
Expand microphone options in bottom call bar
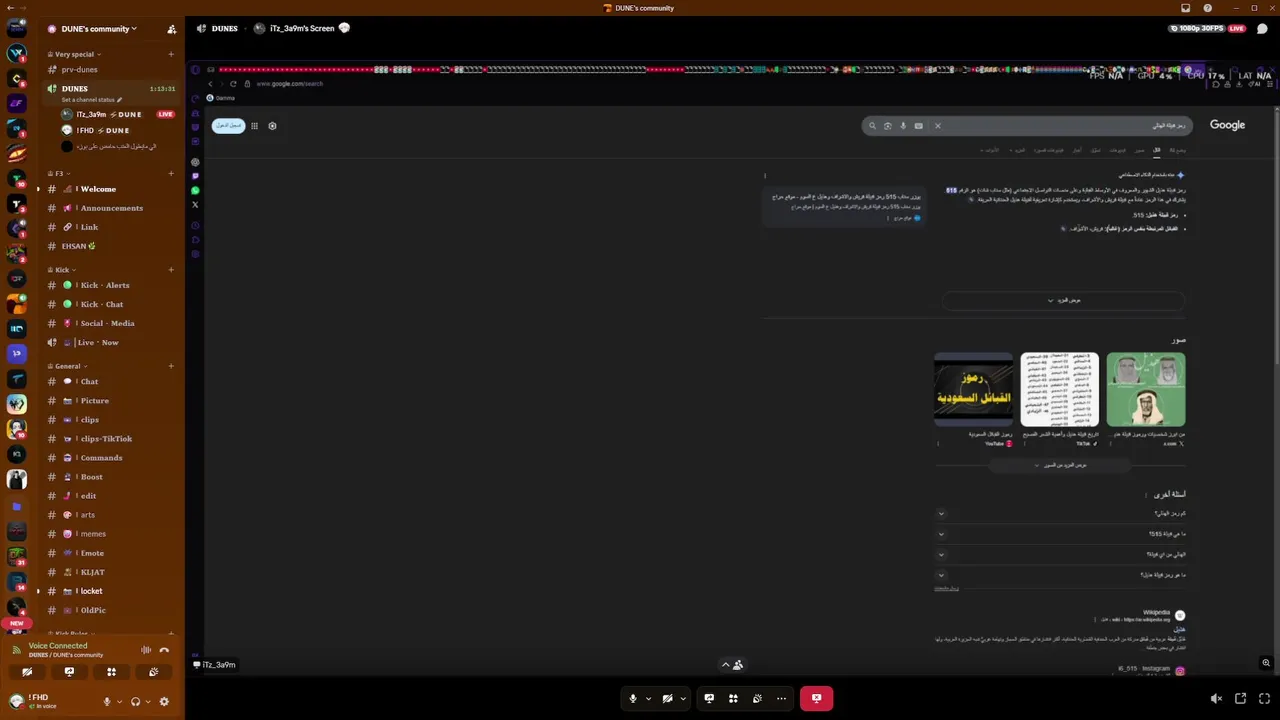pos(648,698)
